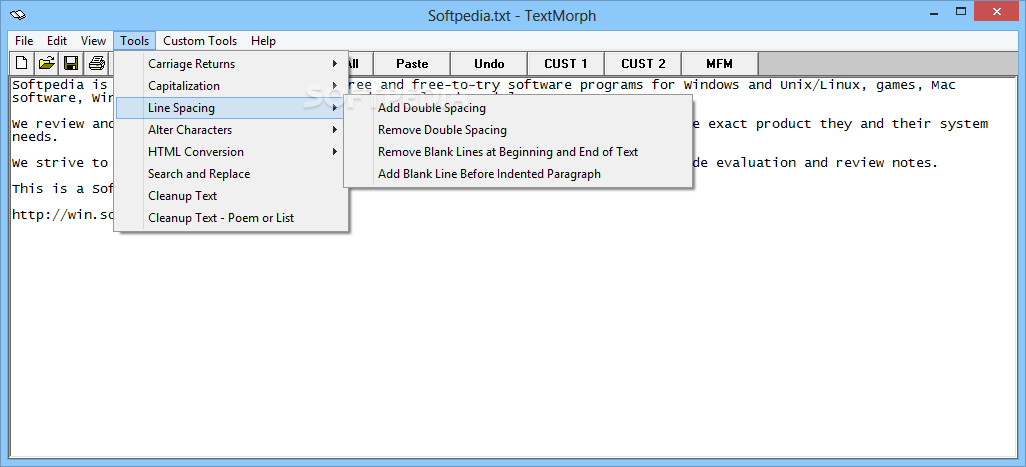The image size is (1026, 467).
Task: Select Add Blank Line Before Indented Paragraph
Action: (518, 174)
